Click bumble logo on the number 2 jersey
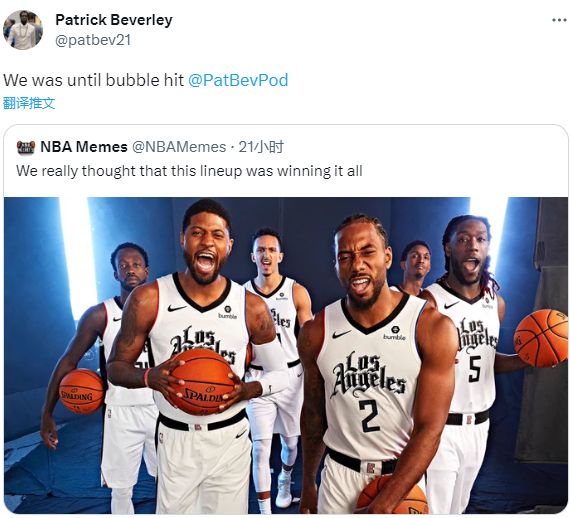Viewport: 571px width, 518px height. click(x=394, y=333)
